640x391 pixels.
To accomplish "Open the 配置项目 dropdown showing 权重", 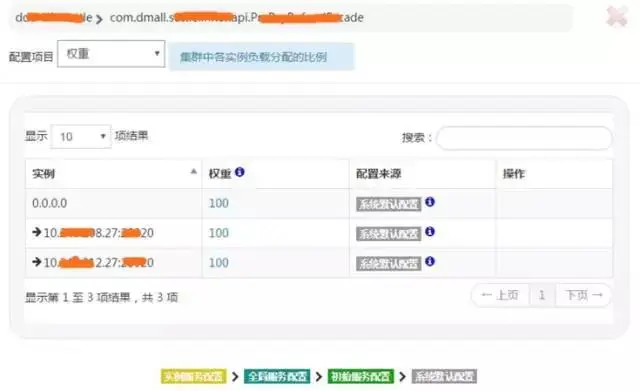I will click(111, 53).
